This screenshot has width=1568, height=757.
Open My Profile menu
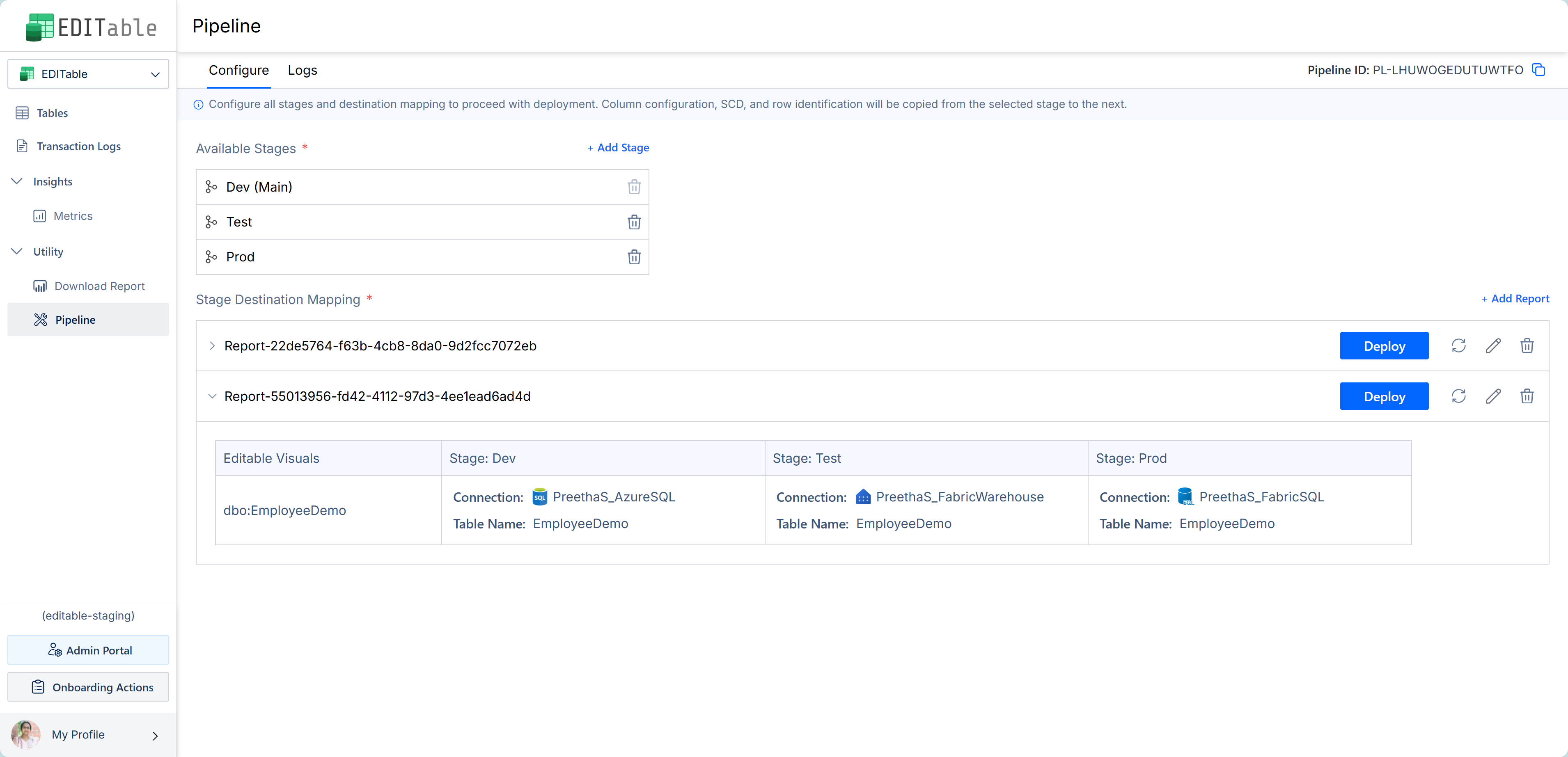tap(88, 734)
